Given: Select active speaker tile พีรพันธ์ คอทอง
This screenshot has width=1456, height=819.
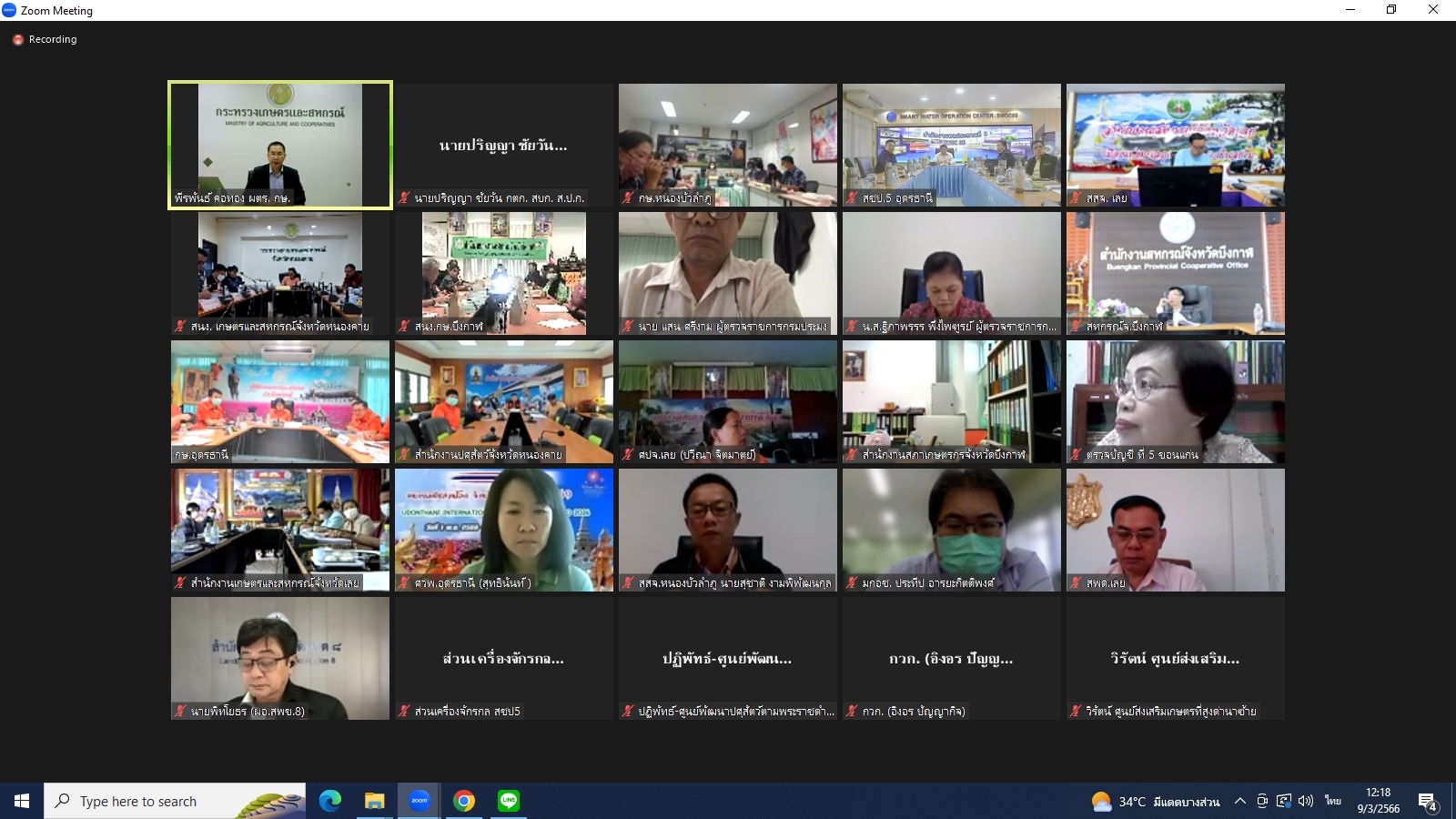Looking at the screenshot, I should pos(280,146).
